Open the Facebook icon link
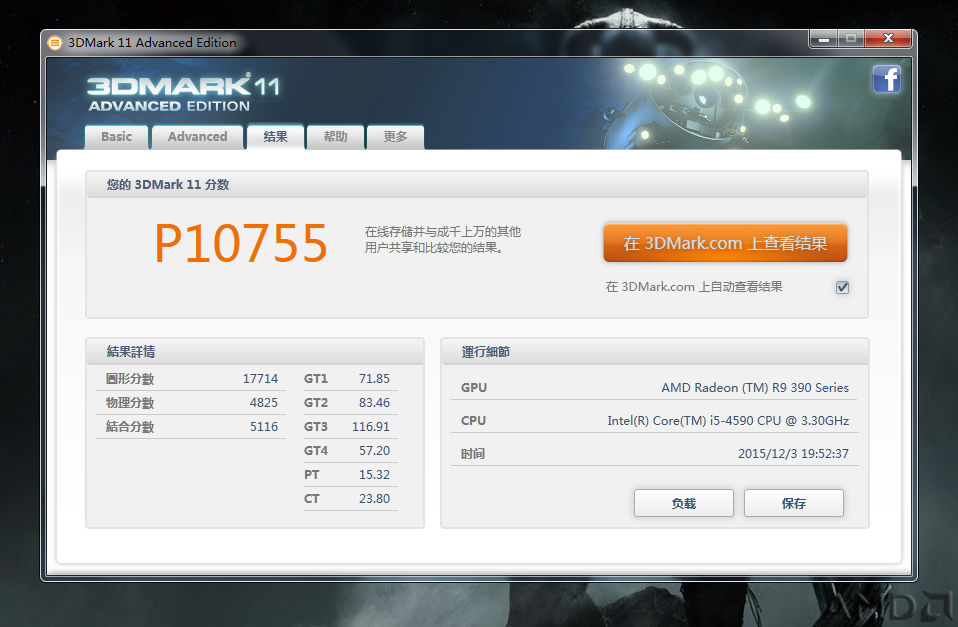 (x=887, y=79)
